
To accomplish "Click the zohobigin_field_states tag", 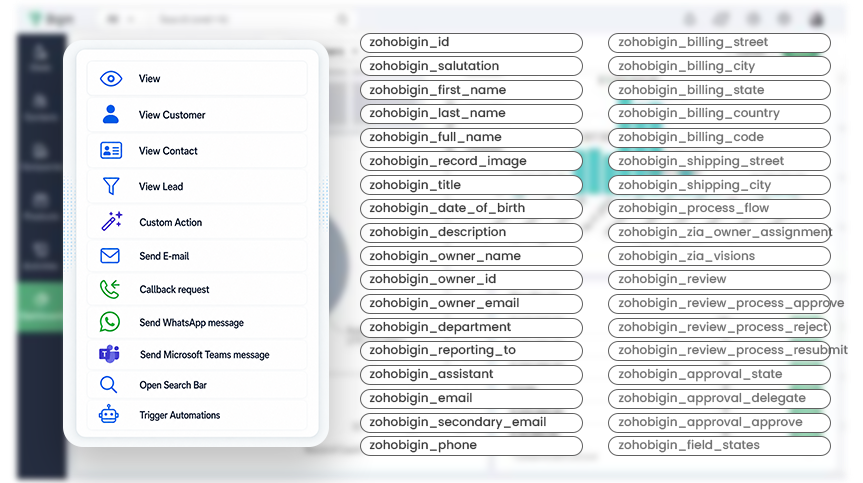I will [719, 446].
